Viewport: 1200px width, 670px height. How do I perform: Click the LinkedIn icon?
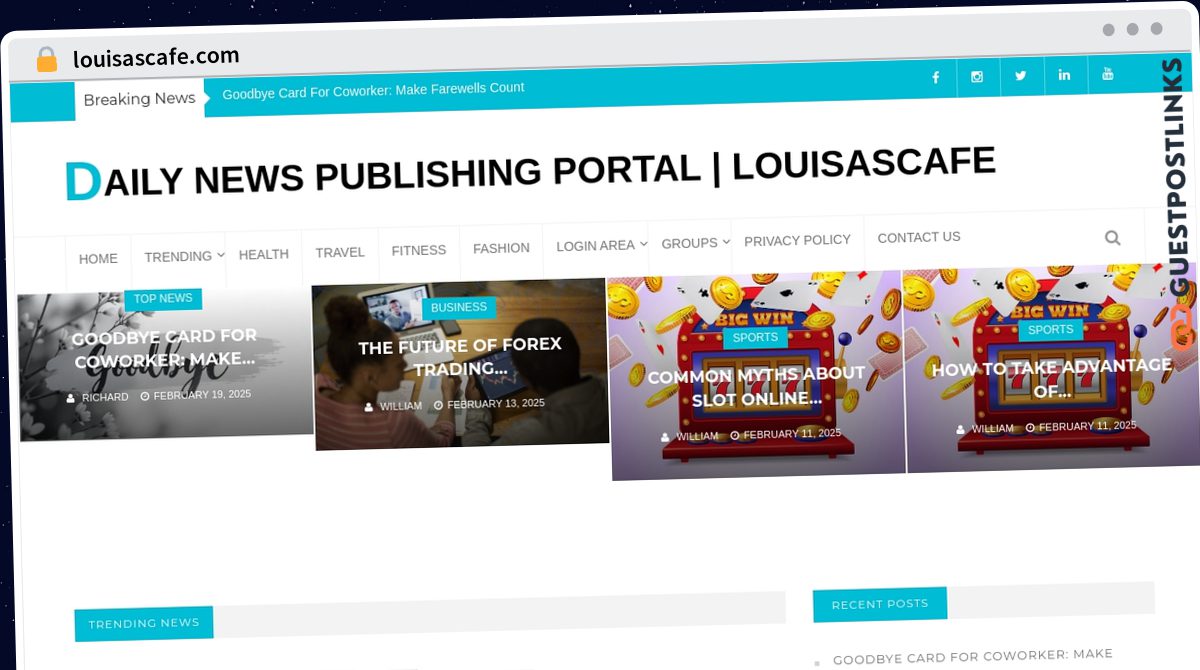click(x=1064, y=76)
